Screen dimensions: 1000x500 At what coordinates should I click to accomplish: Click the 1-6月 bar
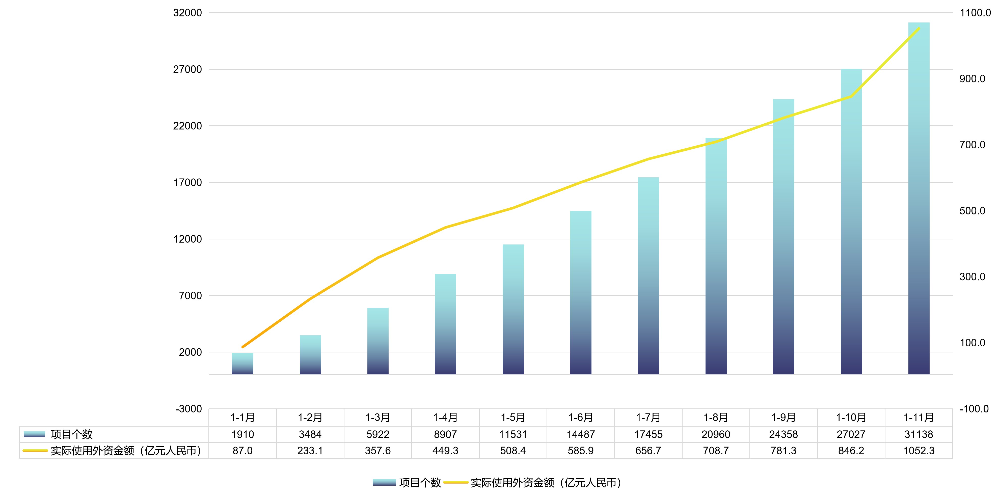tap(580, 293)
